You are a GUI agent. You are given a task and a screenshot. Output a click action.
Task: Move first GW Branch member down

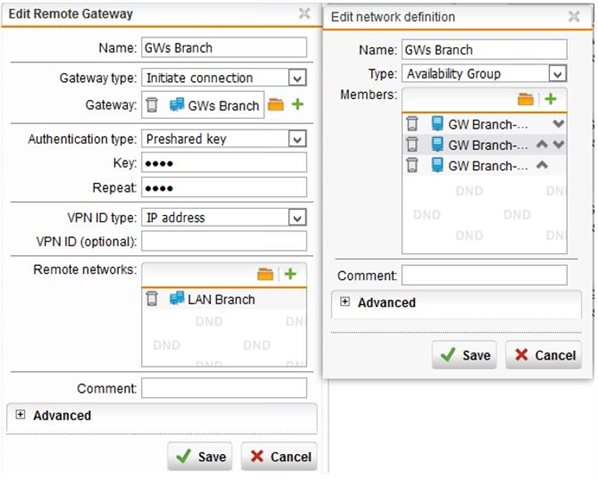(558, 124)
